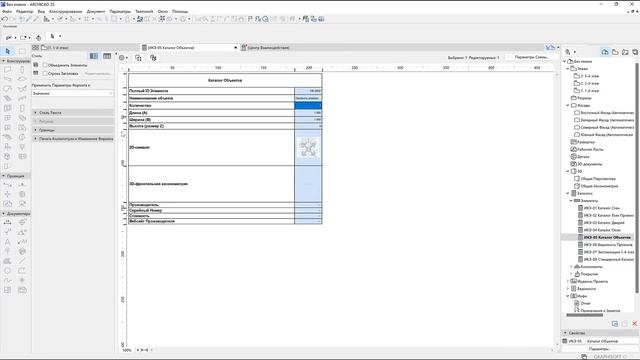Collapse the 'Фасады' folder in the Navigator
This screenshot has width=640, height=360.
pyautogui.click(x=568, y=105)
